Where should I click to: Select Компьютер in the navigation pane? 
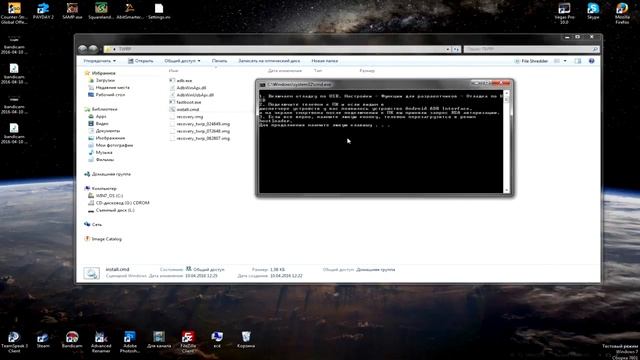coord(100,189)
